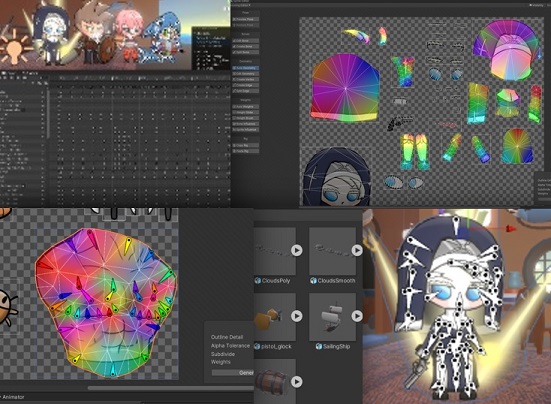The image size is (551, 404).
Task: Click the Copy Rig button
Action: tap(246, 145)
